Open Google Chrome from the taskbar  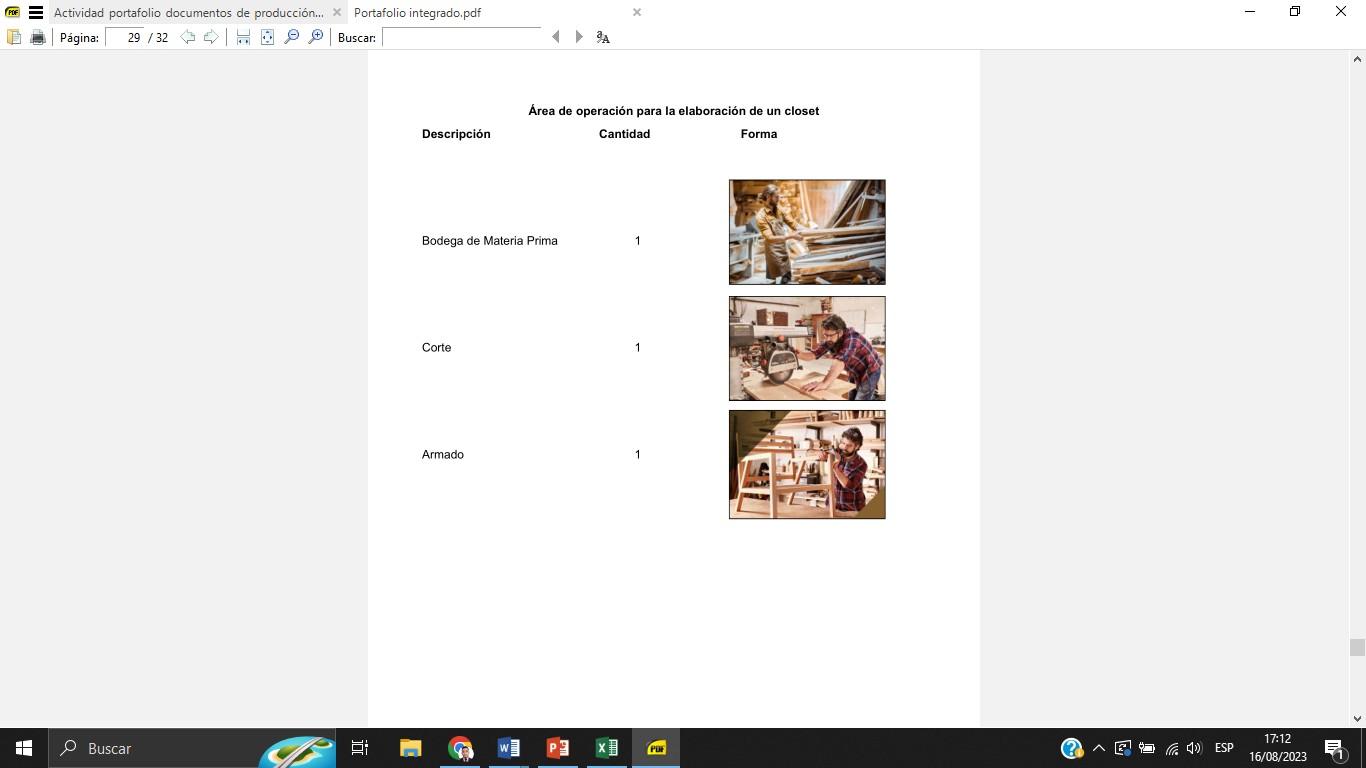pyautogui.click(x=460, y=748)
